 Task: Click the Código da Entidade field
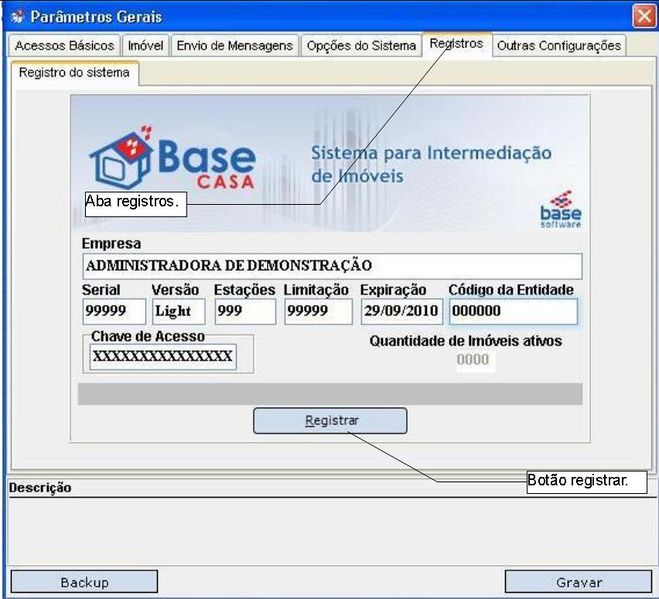click(512, 311)
